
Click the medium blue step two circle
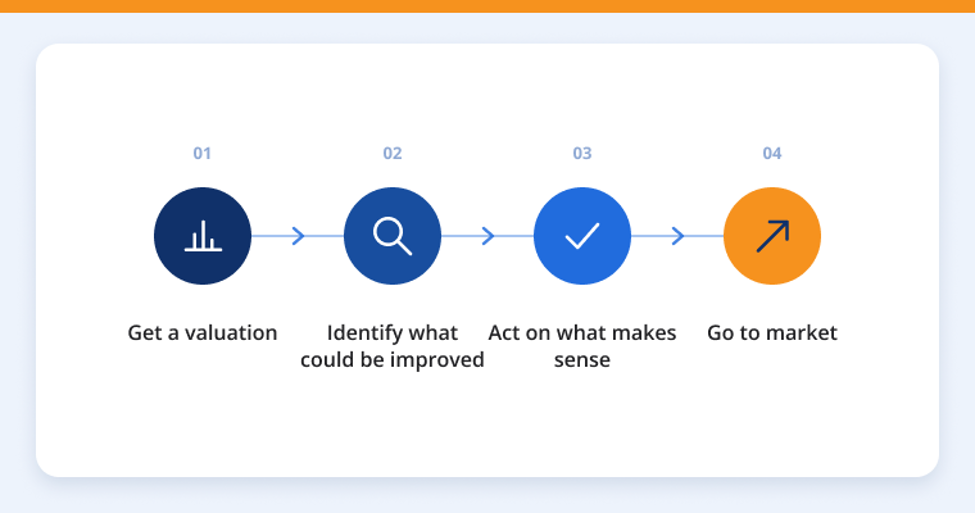tap(392, 236)
